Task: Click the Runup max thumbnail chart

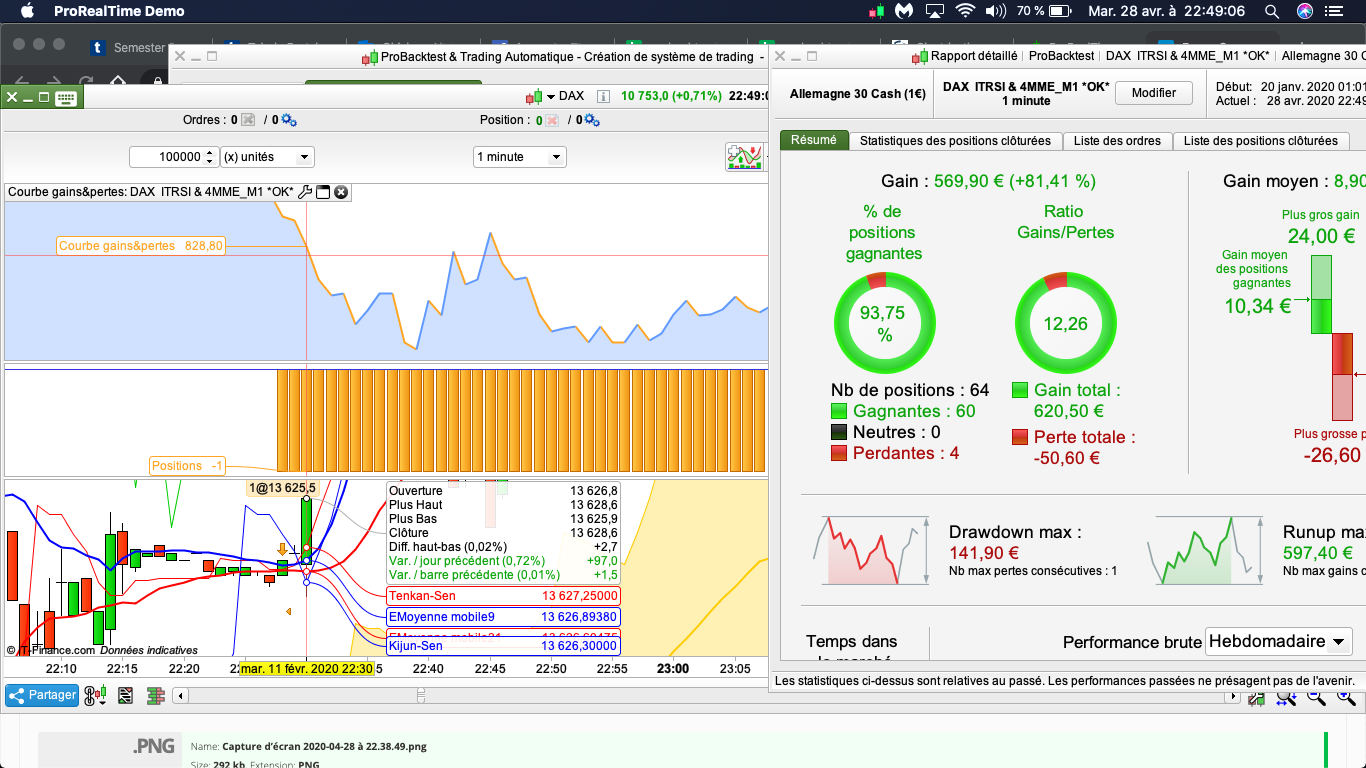Action: 1206,550
